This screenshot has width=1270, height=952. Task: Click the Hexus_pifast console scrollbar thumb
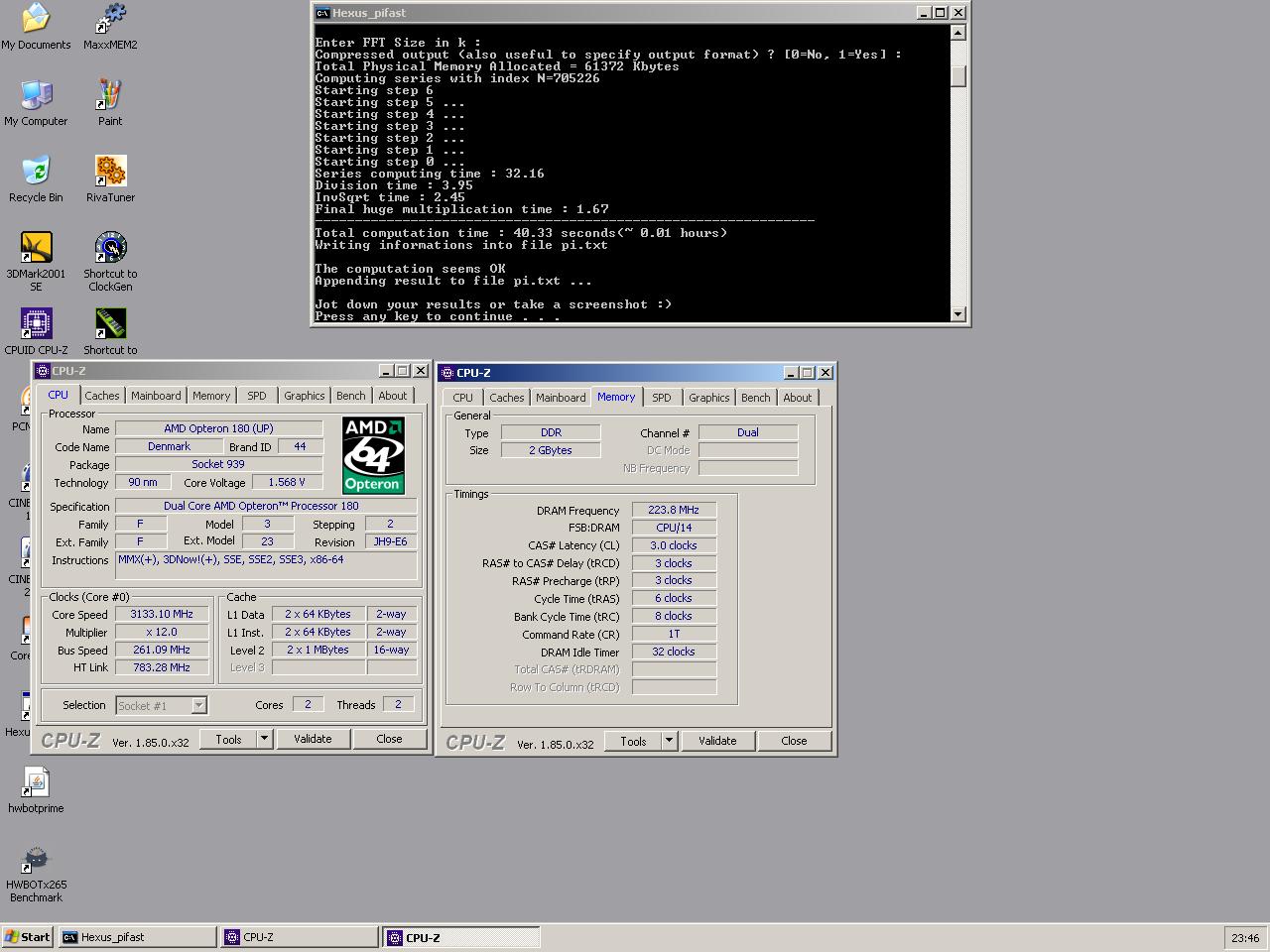coord(957,75)
